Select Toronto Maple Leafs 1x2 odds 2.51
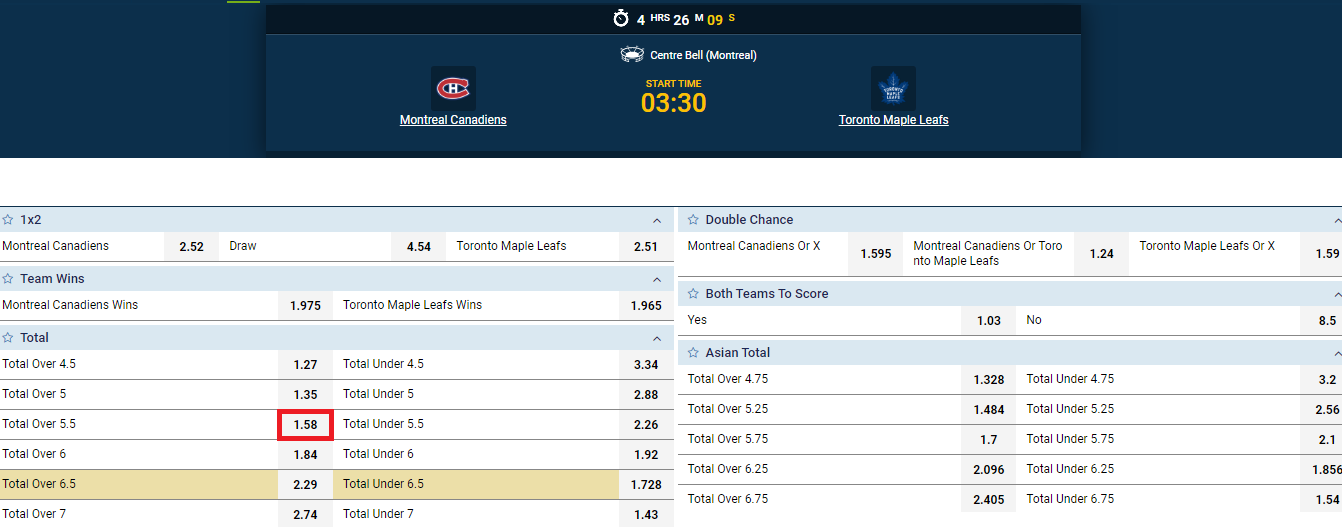 point(646,247)
